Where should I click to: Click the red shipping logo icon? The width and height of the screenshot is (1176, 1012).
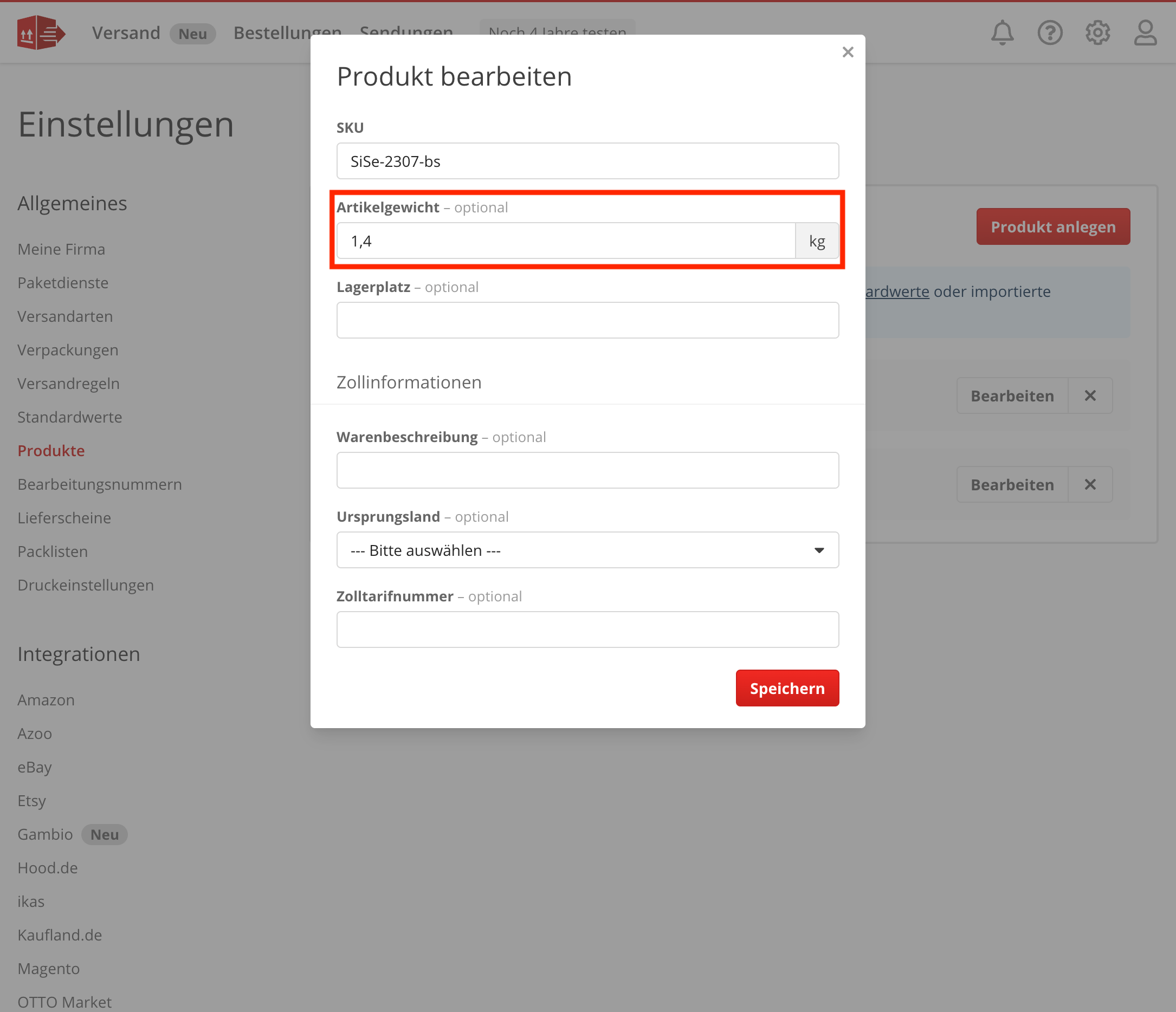[41, 33]
